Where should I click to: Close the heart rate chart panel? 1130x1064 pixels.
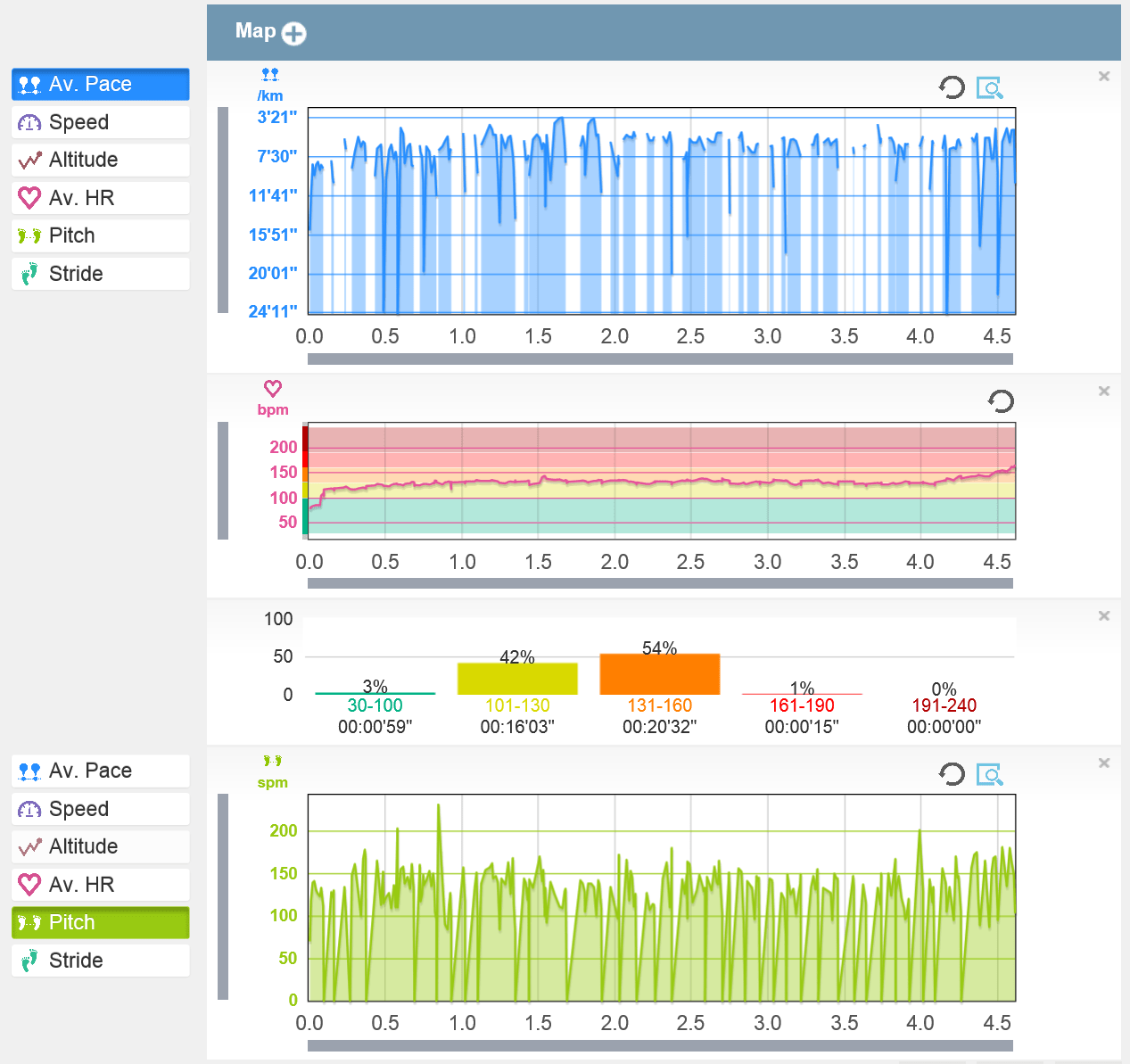click(x=1104, y=391)
